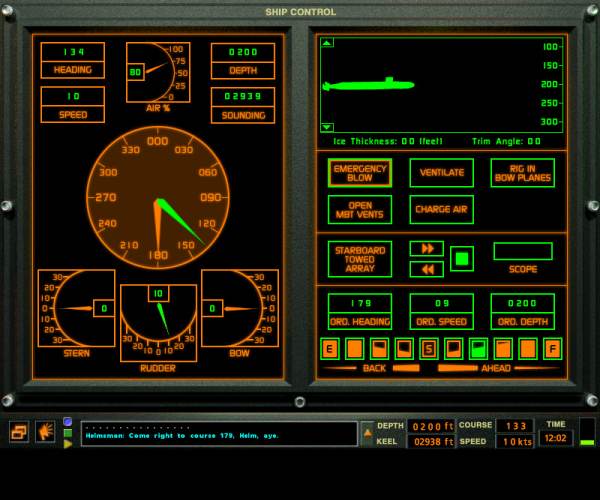Click the blue round indicator by message log
This screenshot has width=600, height=500.
pyautogui.click(x=68, y=422)
